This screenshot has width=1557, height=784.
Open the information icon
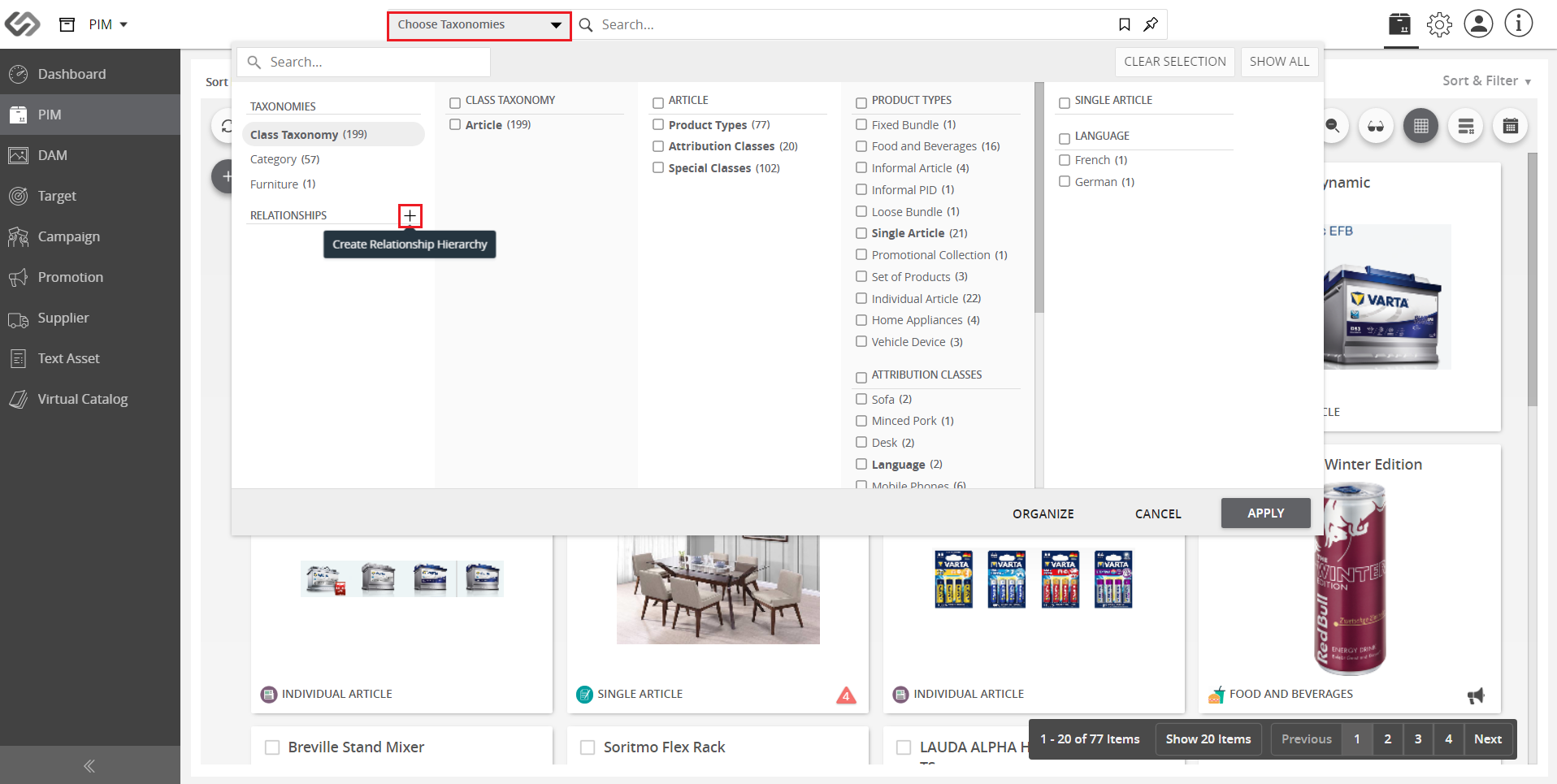click(1519, 24)
